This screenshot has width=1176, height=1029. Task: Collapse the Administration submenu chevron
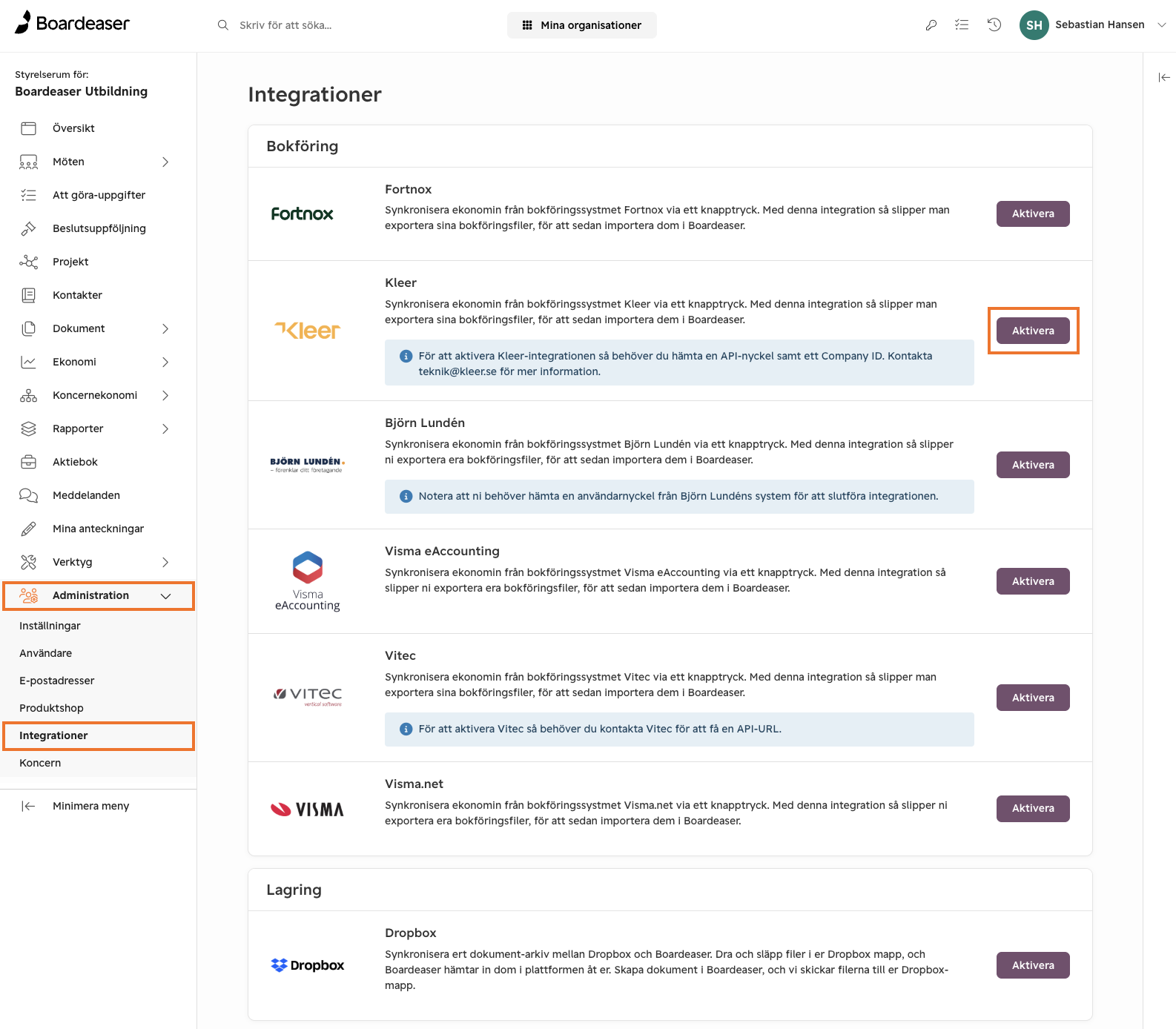tap(165, 596)
